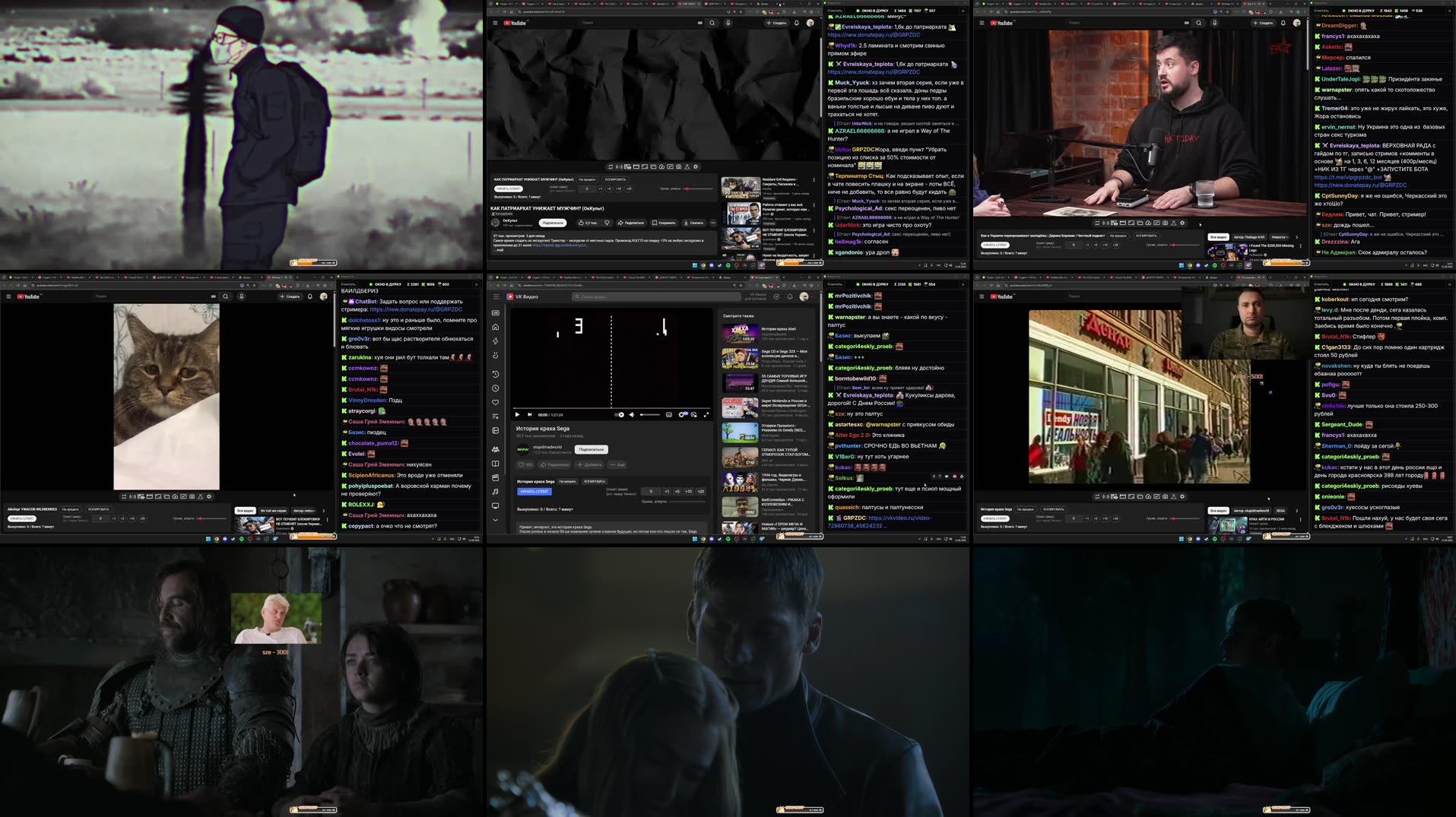This screenshot has width=1456, height=817.
Task: Adjust VK player volume slider
Action: tap(650, 414)
